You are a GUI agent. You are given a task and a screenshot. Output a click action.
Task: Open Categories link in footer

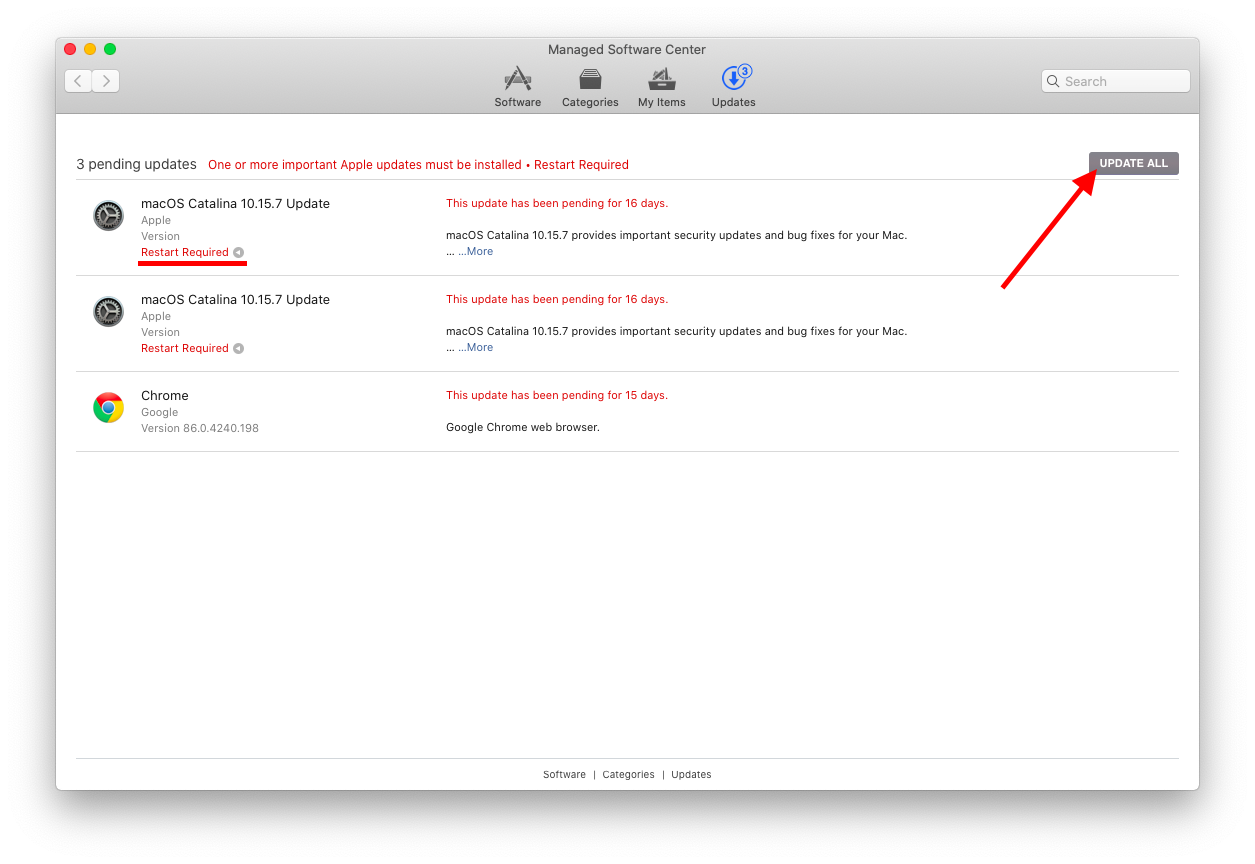628,775
